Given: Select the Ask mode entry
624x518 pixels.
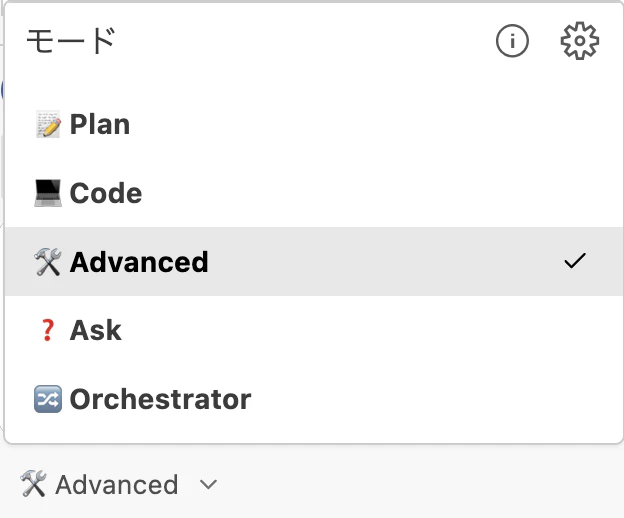Looking at the screenshot, I should click(314, 330).
